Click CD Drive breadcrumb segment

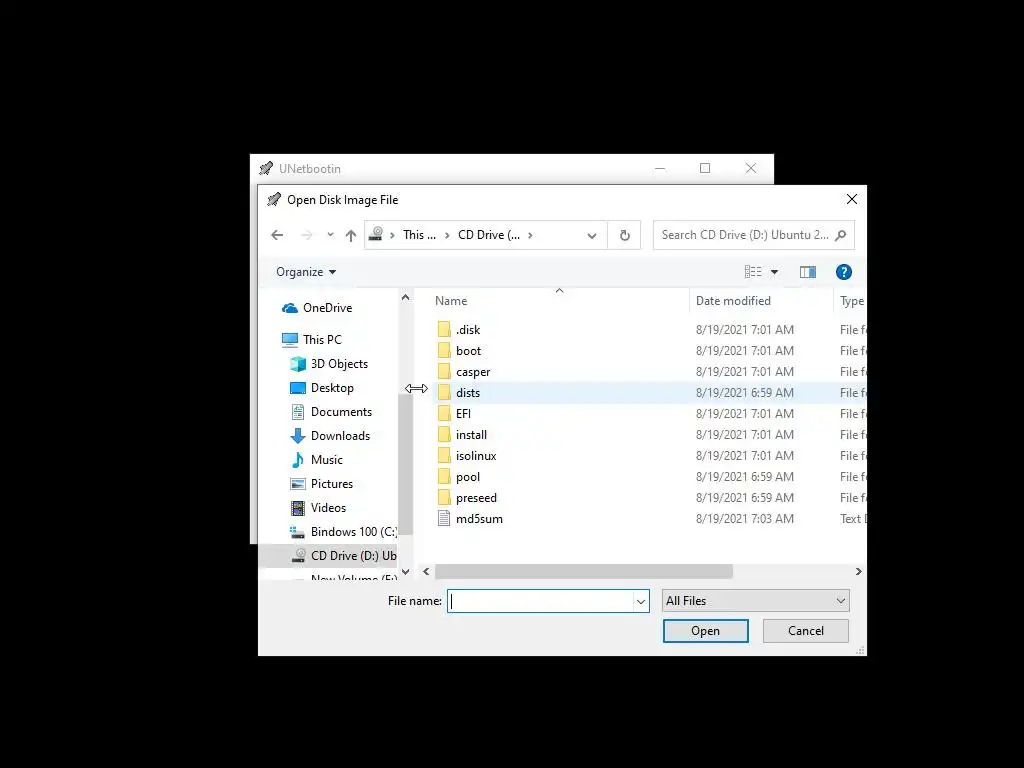[x=488, y=235]
